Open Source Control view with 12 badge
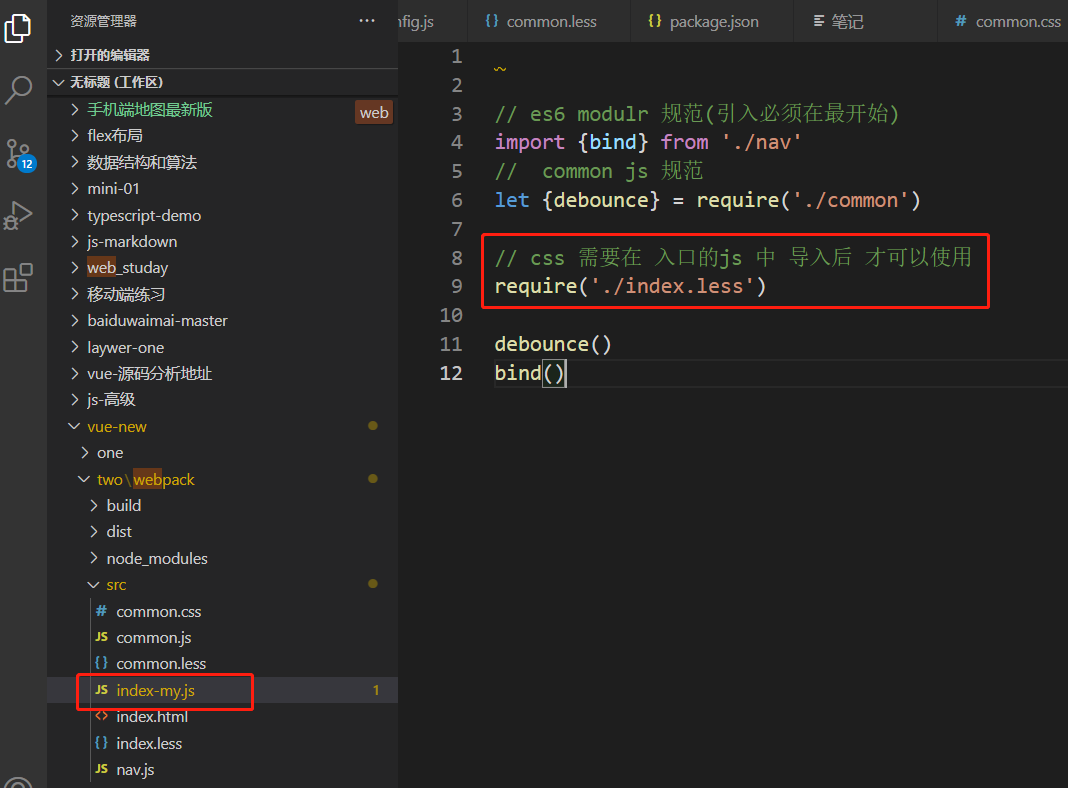The width and height of the screenshot is (1068, 788). (20, 155)
